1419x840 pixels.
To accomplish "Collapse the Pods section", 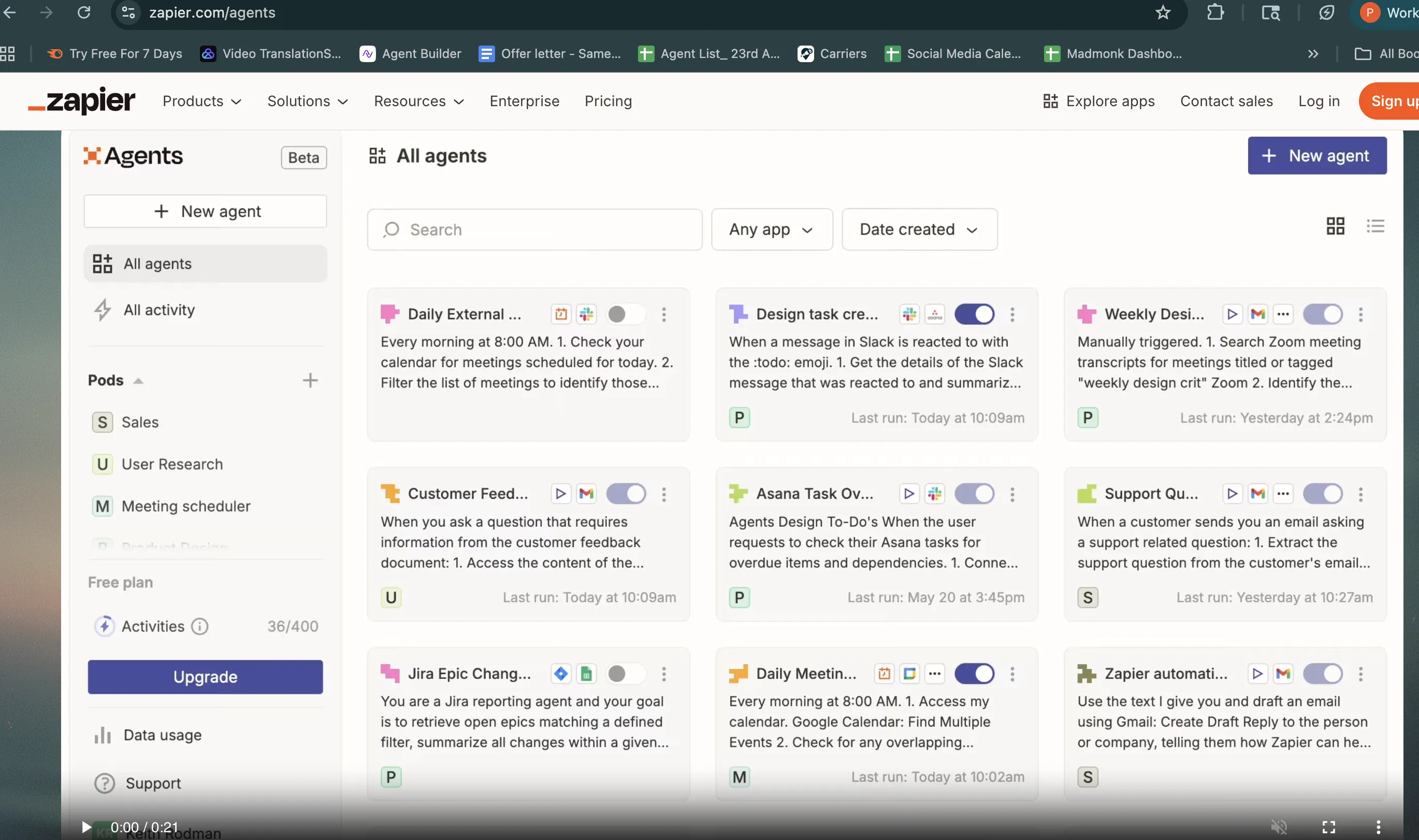I will 138,381.
